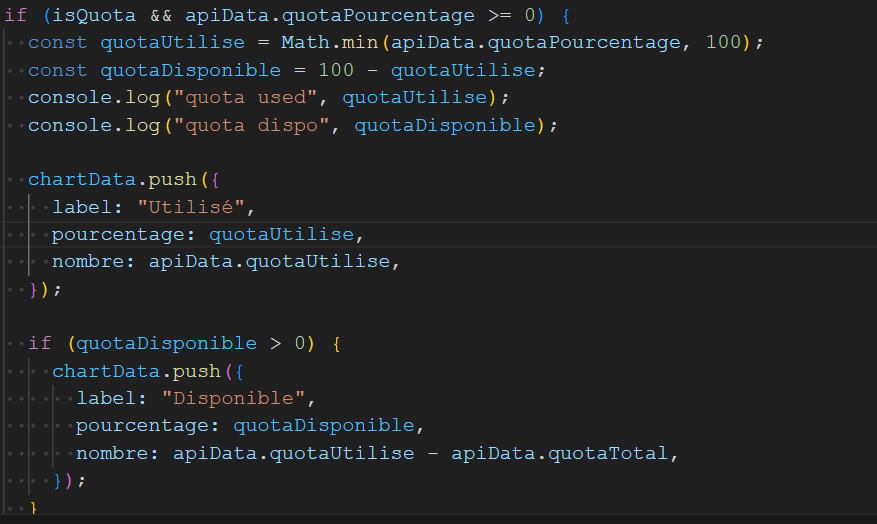Click the chartData.push inside the nested if
This screenshot has width=877, height=524.
(136, 371)
